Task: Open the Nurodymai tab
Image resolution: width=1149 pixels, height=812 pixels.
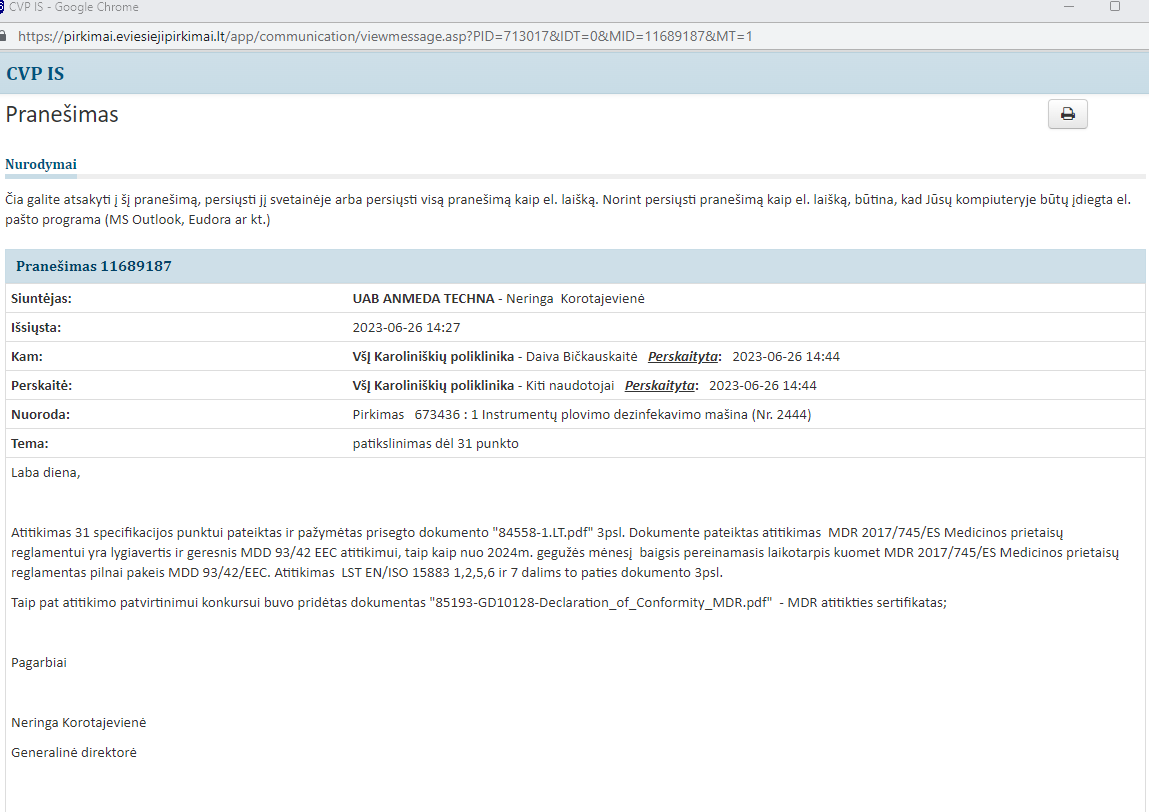Action: (x=41, y=164)
